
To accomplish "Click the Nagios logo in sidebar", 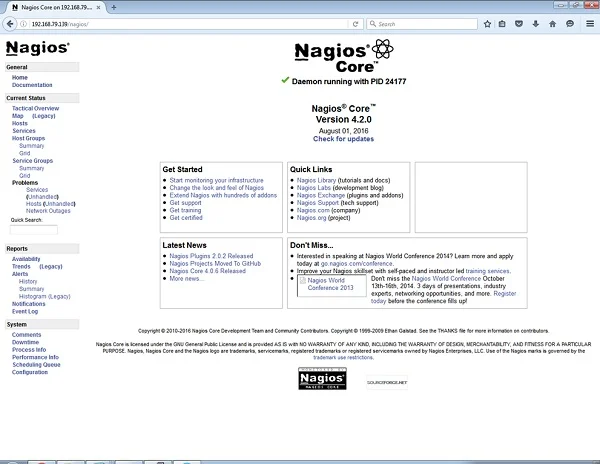I will [38, 48].
